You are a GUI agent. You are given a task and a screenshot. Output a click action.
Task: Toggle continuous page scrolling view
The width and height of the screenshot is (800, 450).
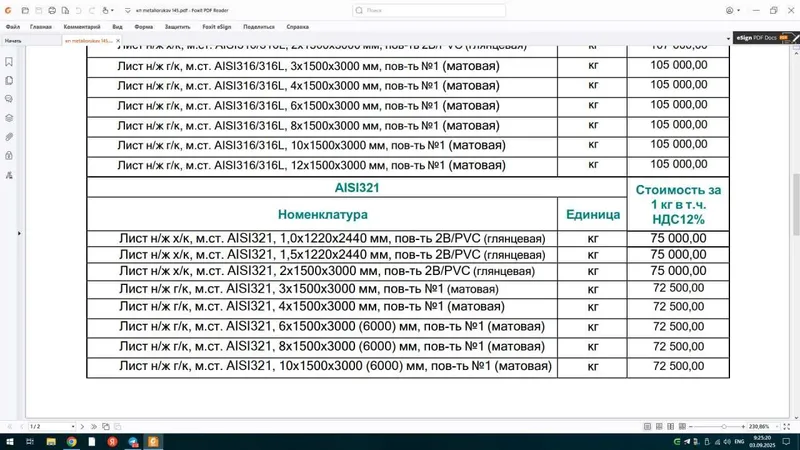tap(659, 427)
